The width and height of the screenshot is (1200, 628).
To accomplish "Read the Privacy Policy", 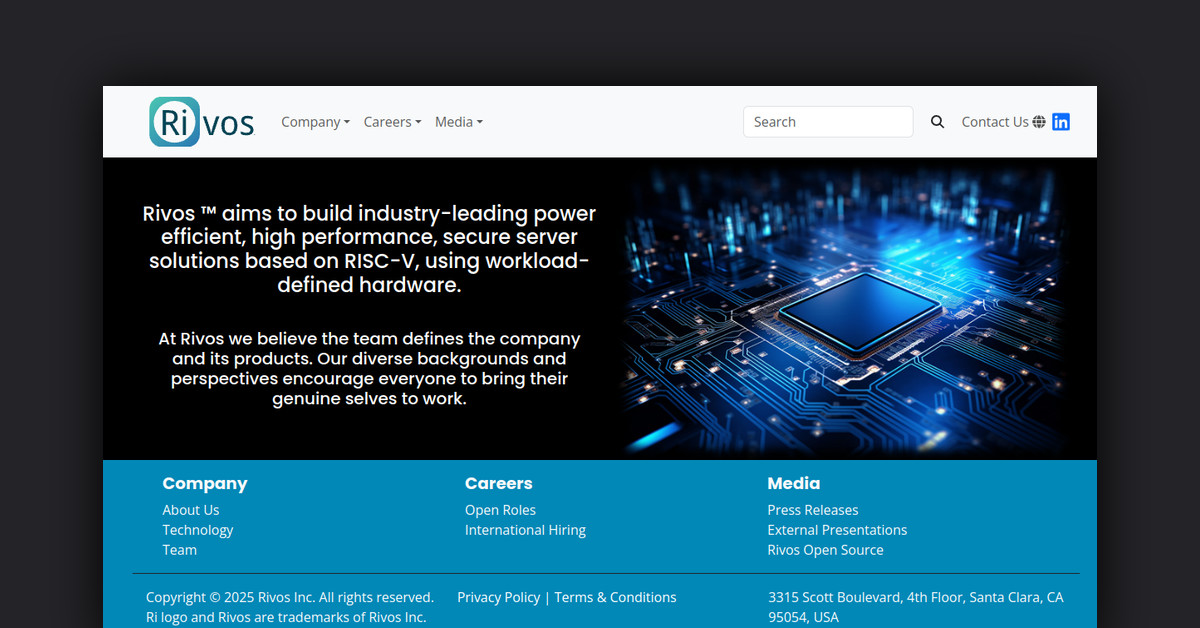I will click(498, 597).
